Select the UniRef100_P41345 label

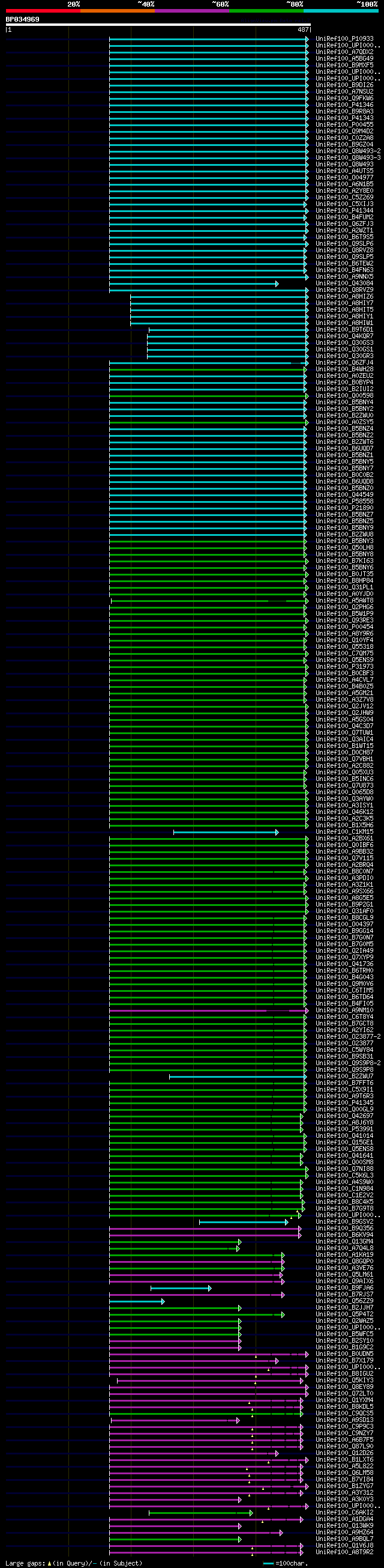[x=344, y=1102]
